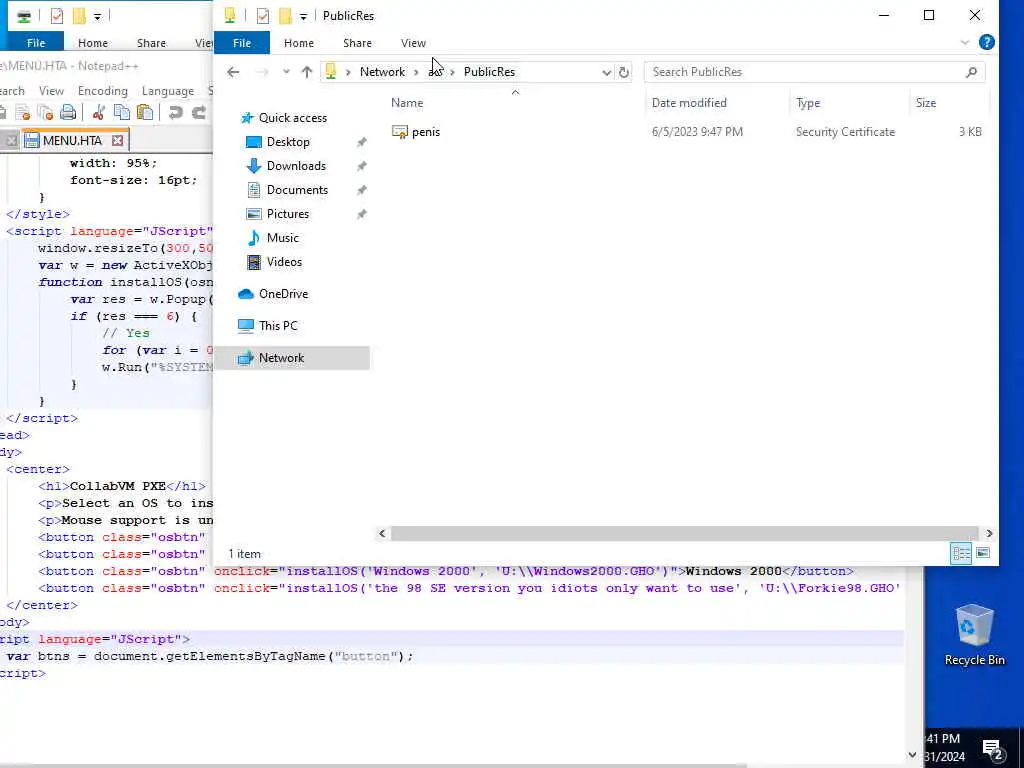Viewport: 1024px width, 768px height.
Task: Click the PublicRes breadcrumb in address bar
Action: pos(489,72)
